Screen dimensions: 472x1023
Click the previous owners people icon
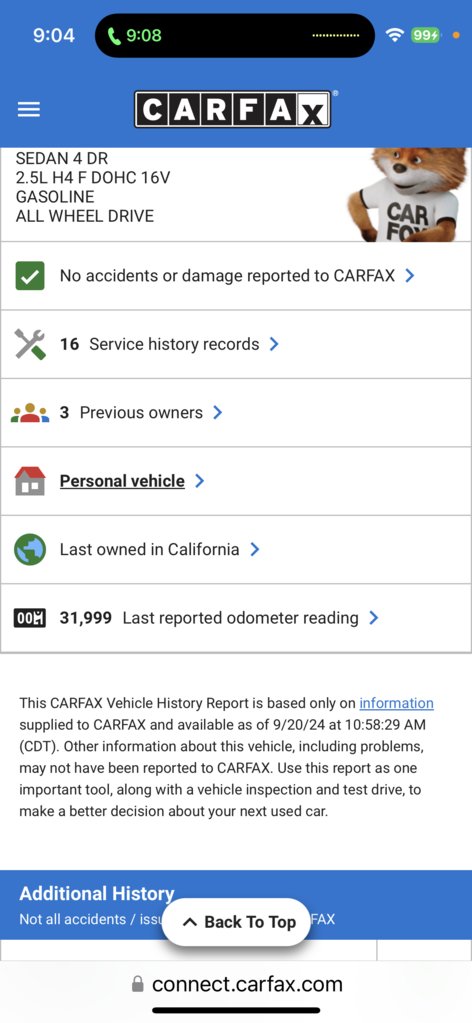[30, 413]
